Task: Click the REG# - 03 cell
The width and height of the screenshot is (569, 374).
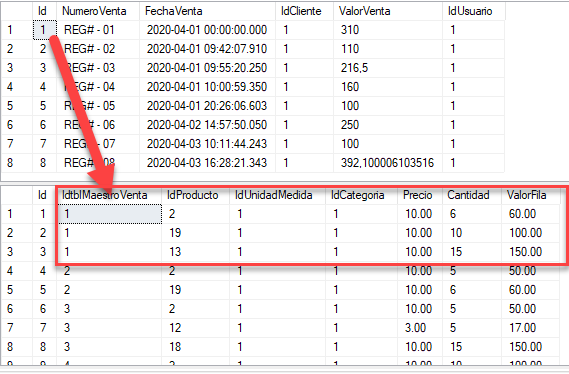Action: coord(98,68)
